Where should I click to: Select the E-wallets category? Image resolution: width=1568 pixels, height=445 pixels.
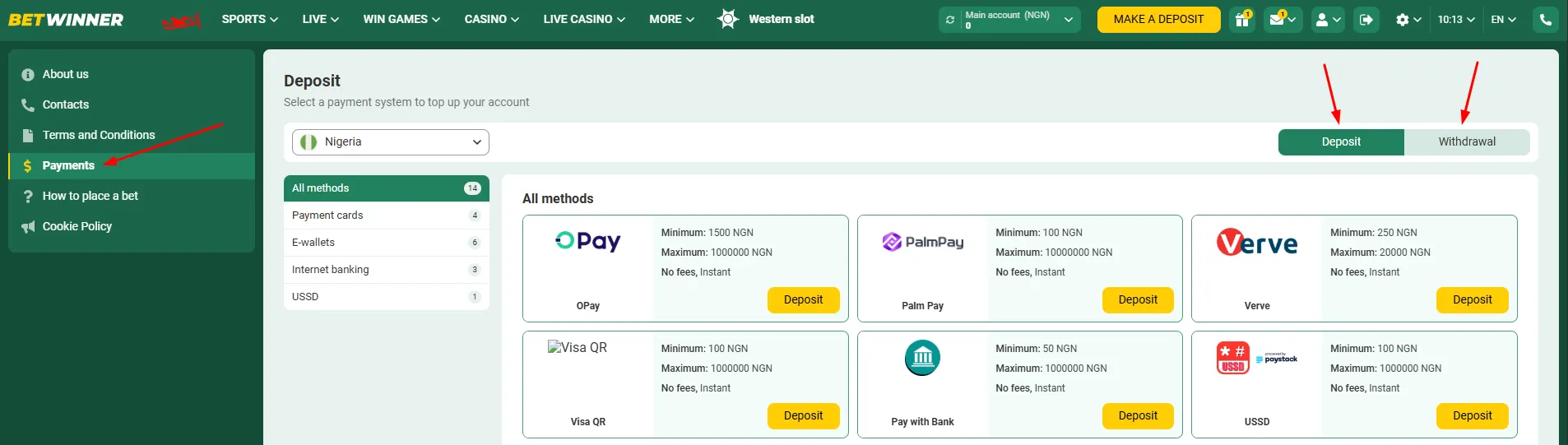(387, 243)
